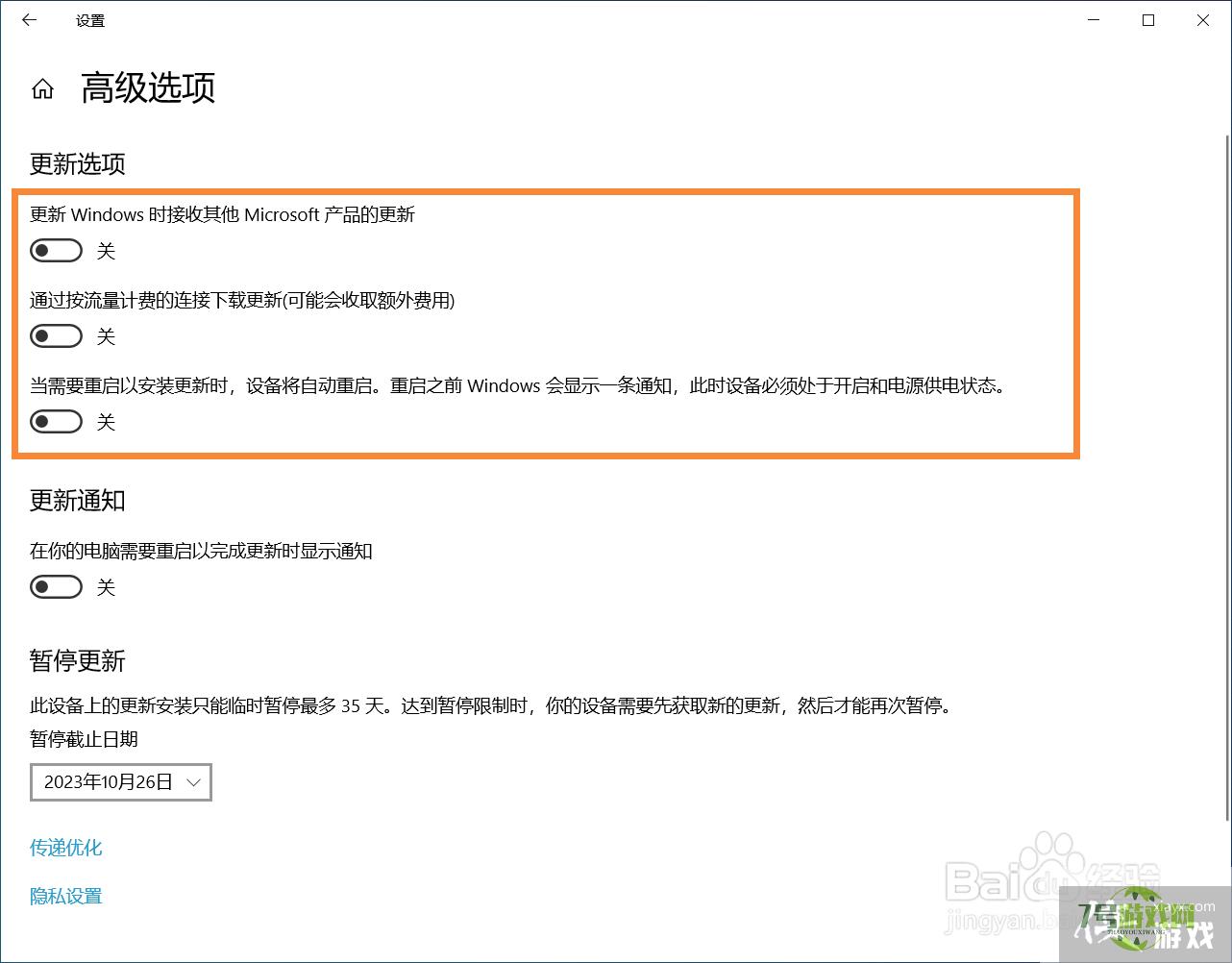Click label 在你的电脑需要重启以完成更新时显示通知

(x=201, y=551)
